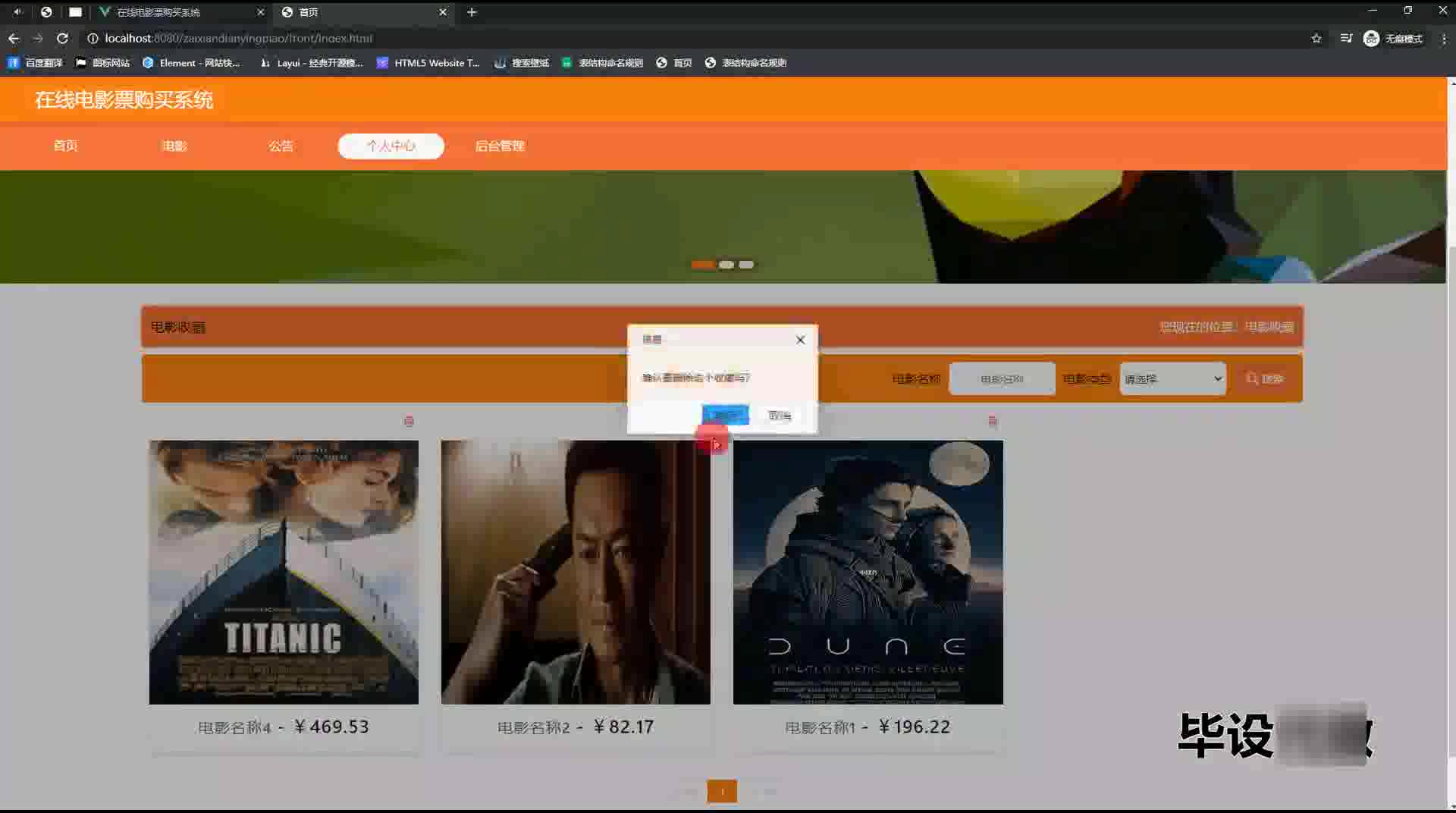Viewport: 1456px width, 813px height.
Task: Click the globe icon in the title strip
Action: point(46,12)
